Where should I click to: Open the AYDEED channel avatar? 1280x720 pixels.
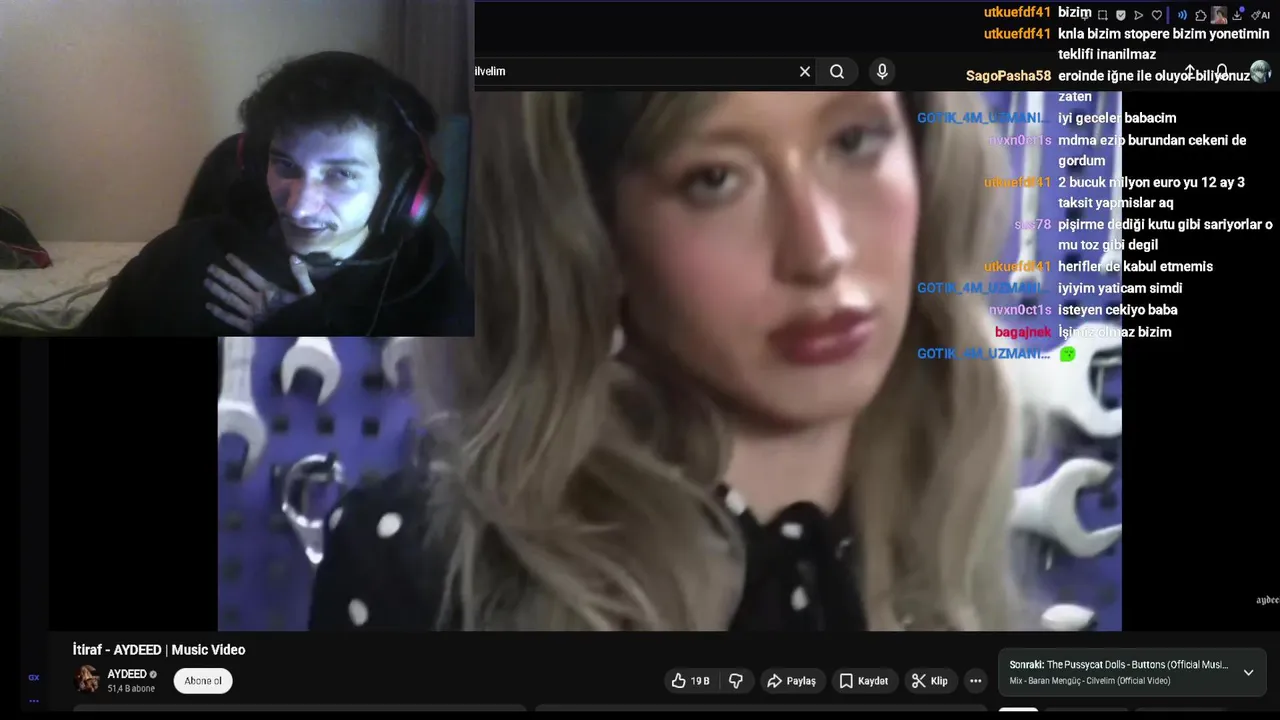87,680
